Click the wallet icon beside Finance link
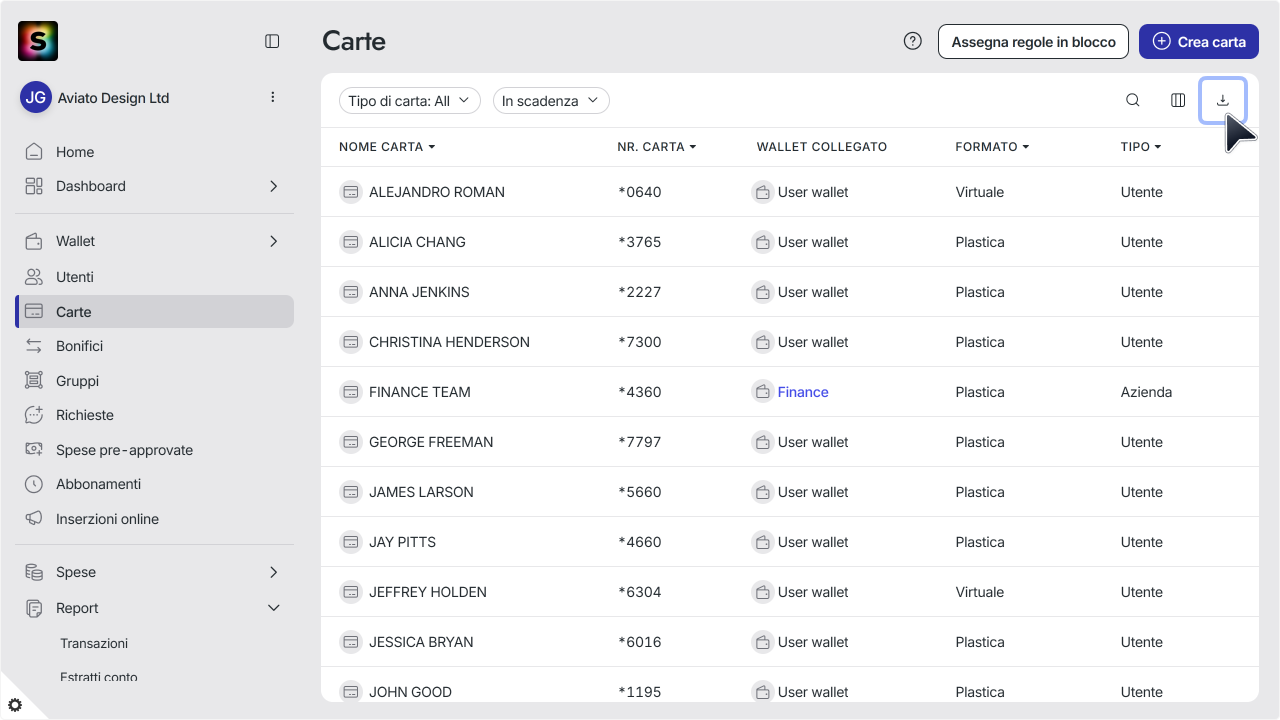This screenshot has height=720, width=1280. click(762, 392)
